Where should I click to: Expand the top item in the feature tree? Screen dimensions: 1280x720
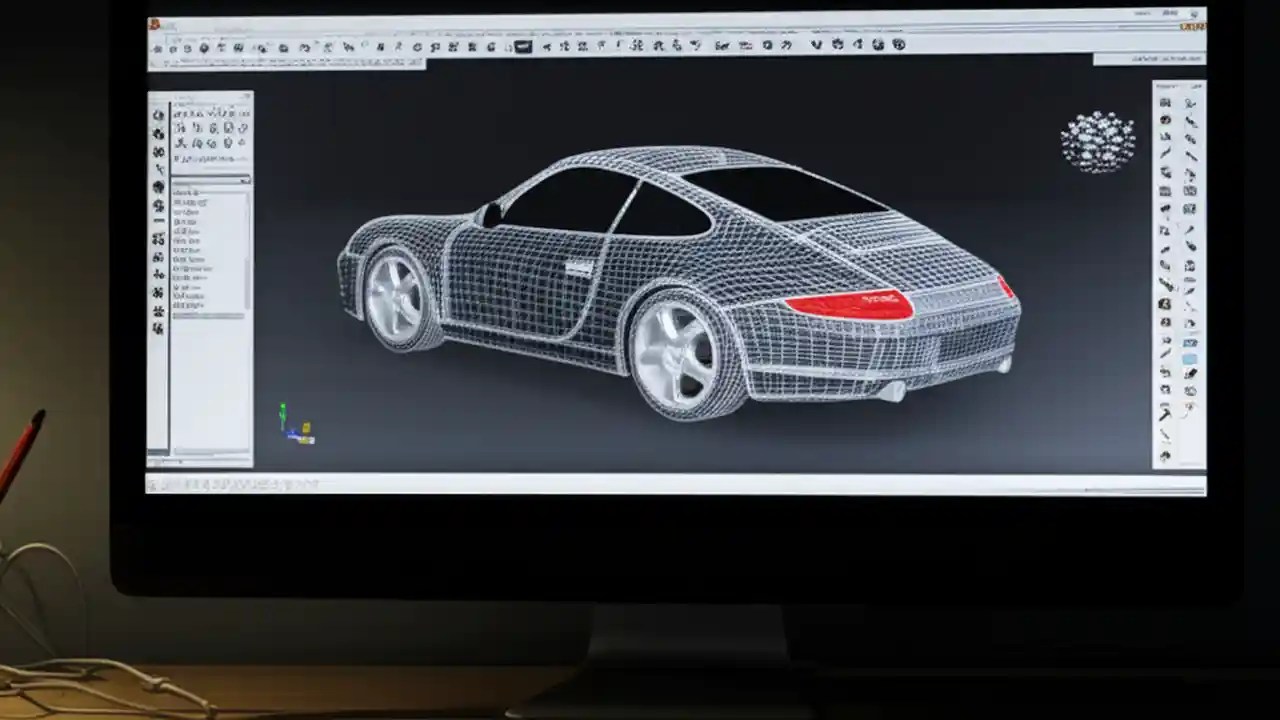[x=175, y=192]
